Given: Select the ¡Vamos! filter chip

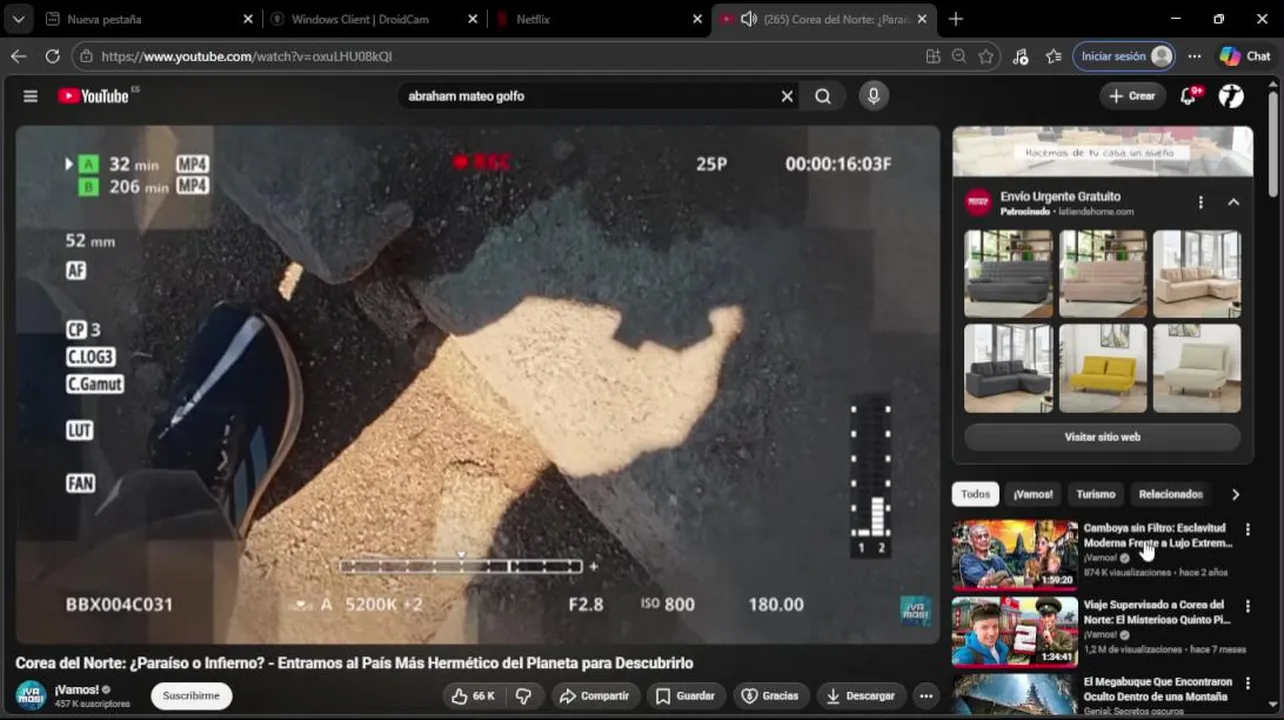Looking at the screenshot, I should point(1033,494).
